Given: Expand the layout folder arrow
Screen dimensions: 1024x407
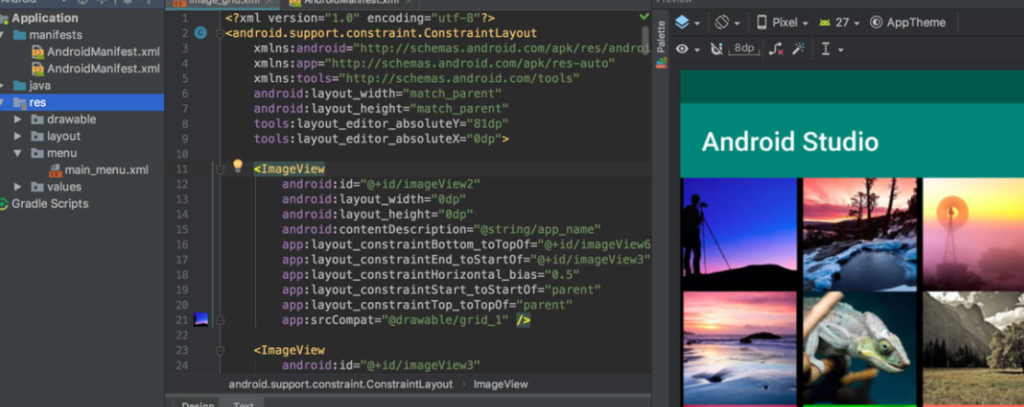Looking at the screenshot, I should (18, 137).
